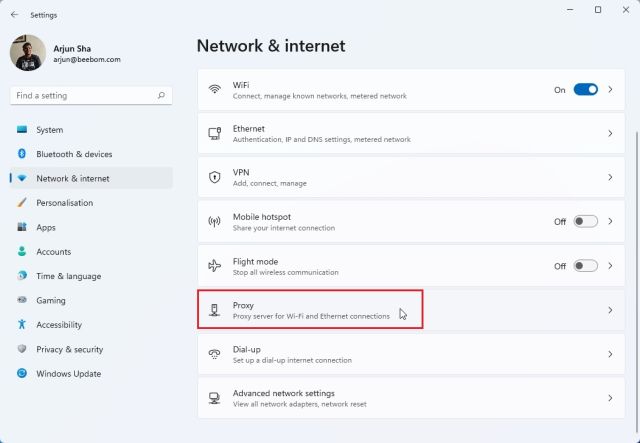Screen dimensions: 640x443
Task: Open Time & language section
Action: 68,276
